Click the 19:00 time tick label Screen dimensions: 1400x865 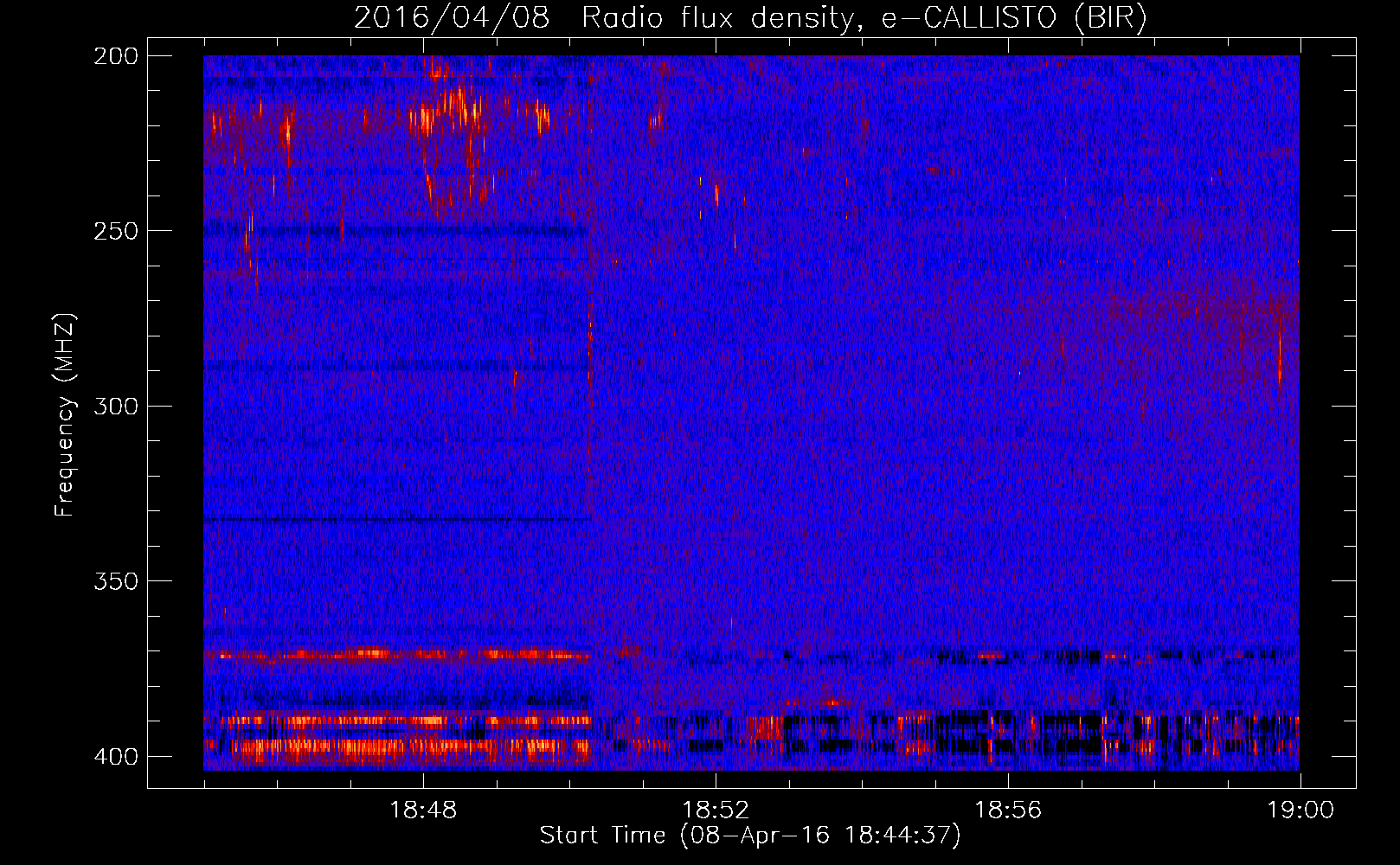pyautogui.click(x=1300, y=811)
